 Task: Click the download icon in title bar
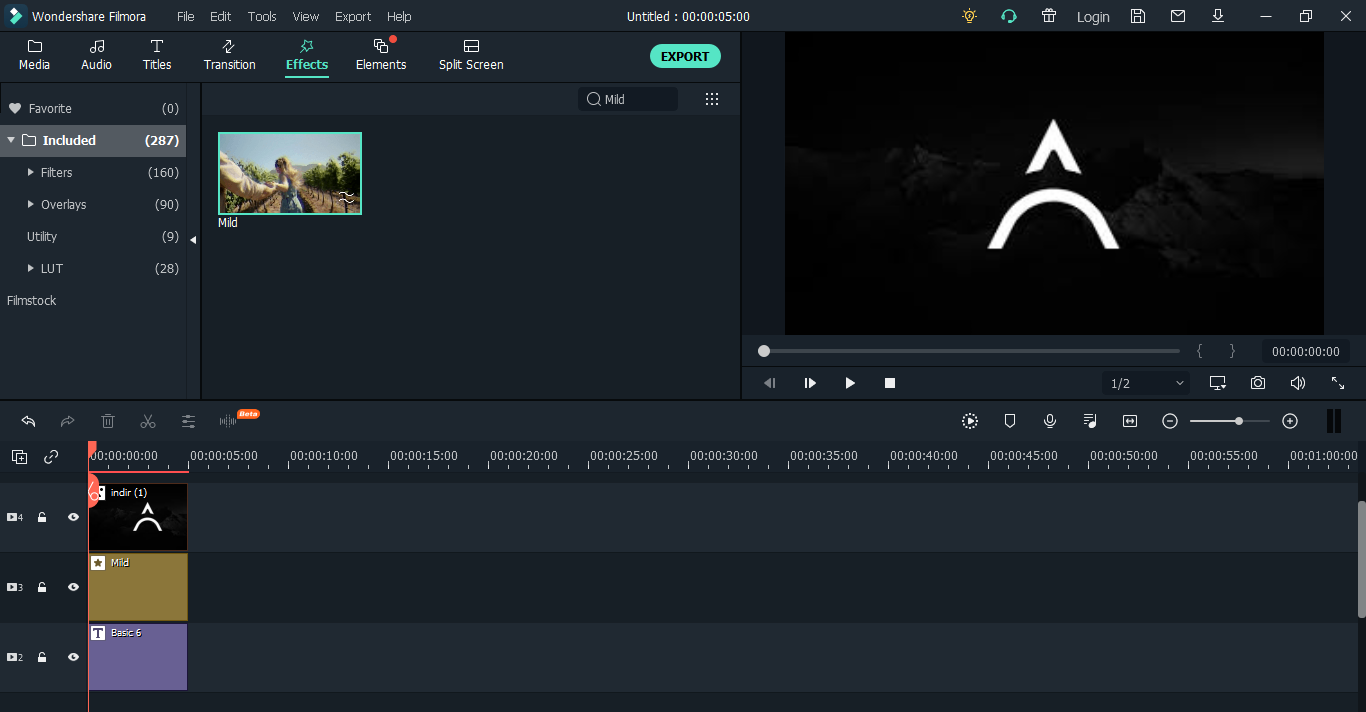pyautogui.click(x=1218, y=16)
